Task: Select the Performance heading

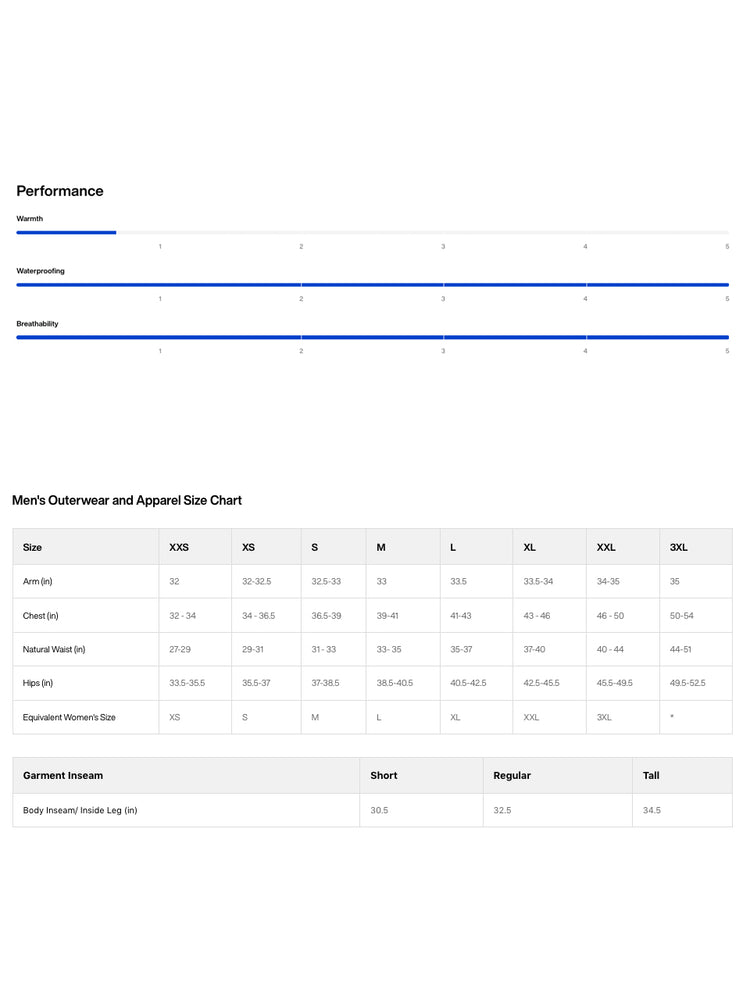Action: pos(60,191)
